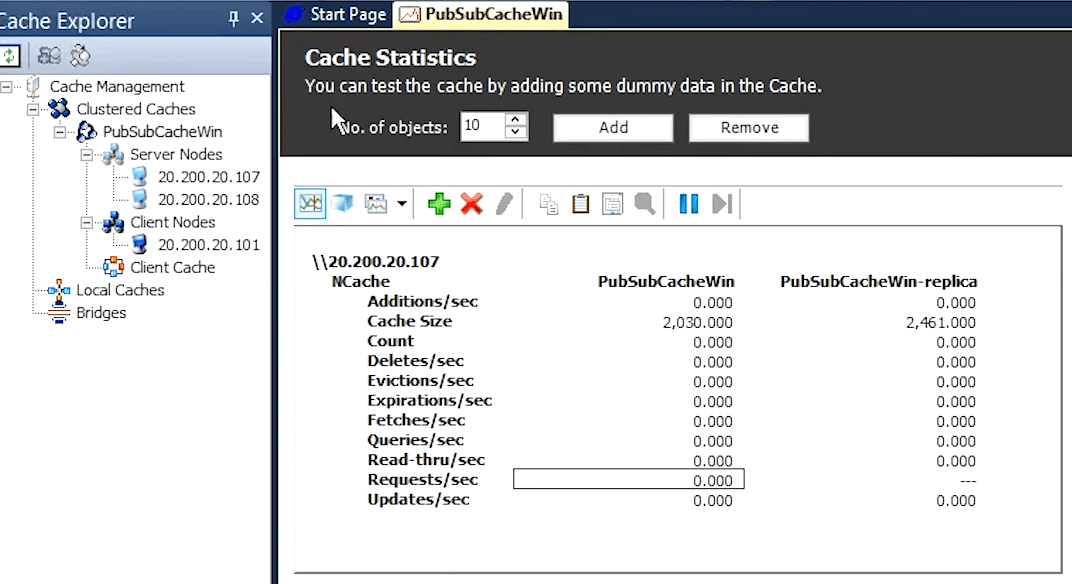Open the counter properties sheet icon
This screenshot has width=1072, height=584.
click(613, 204)
